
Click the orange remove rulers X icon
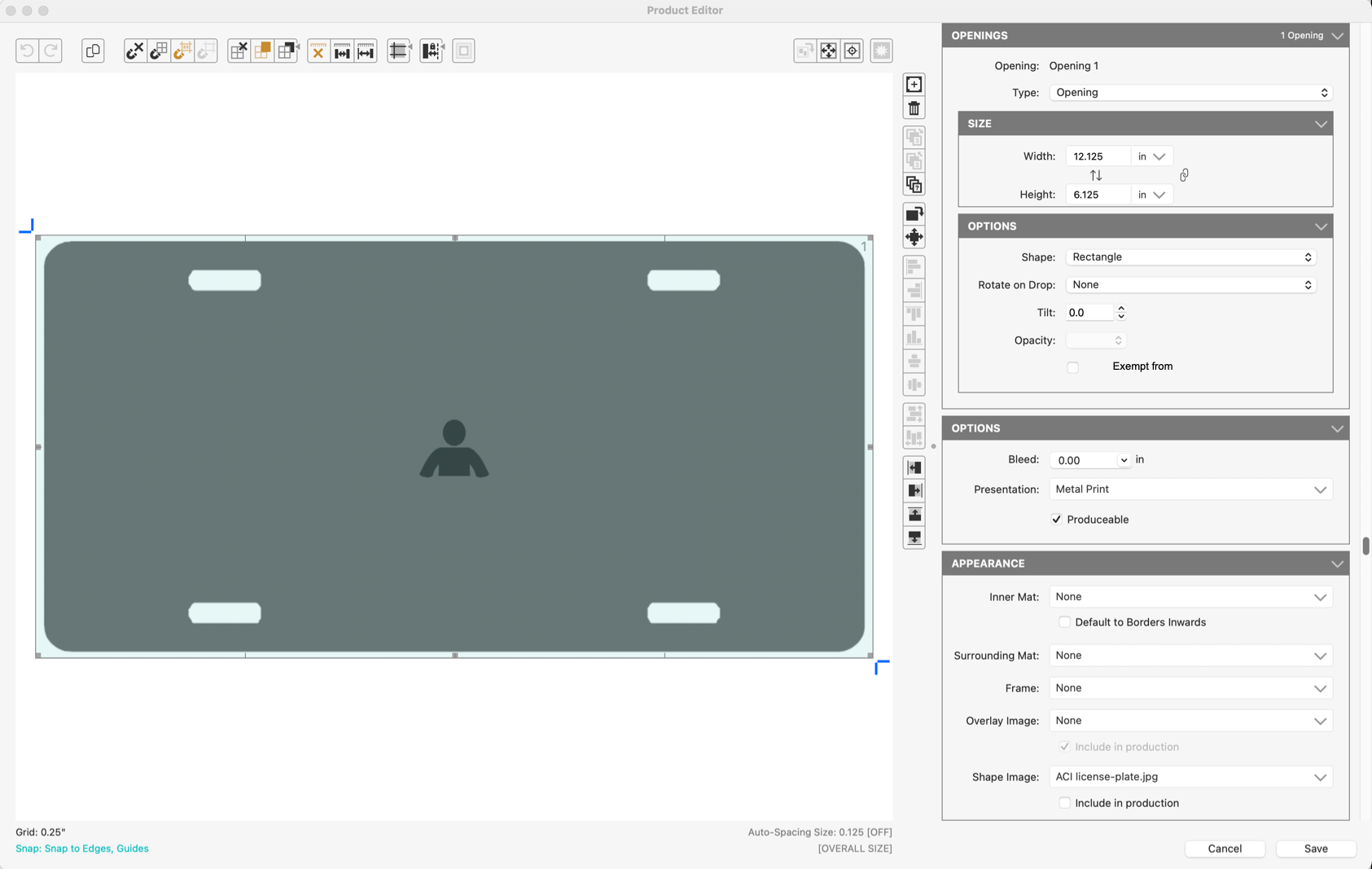click(318, 50)
